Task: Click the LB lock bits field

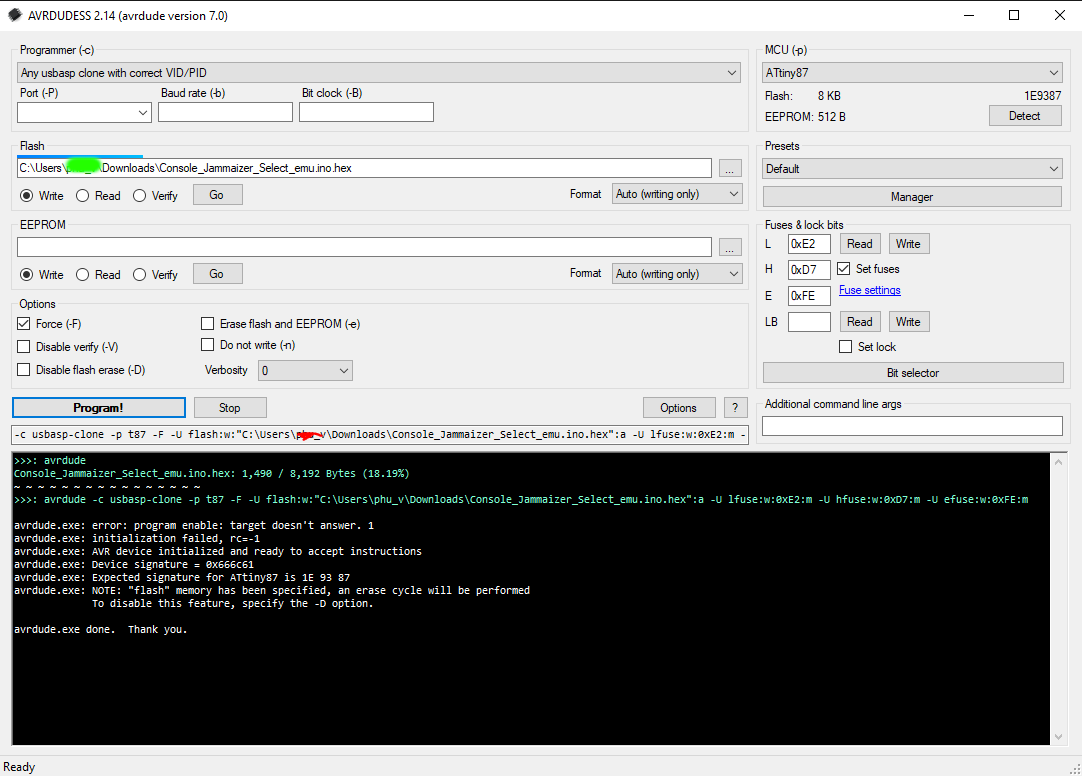Action: 809,321
